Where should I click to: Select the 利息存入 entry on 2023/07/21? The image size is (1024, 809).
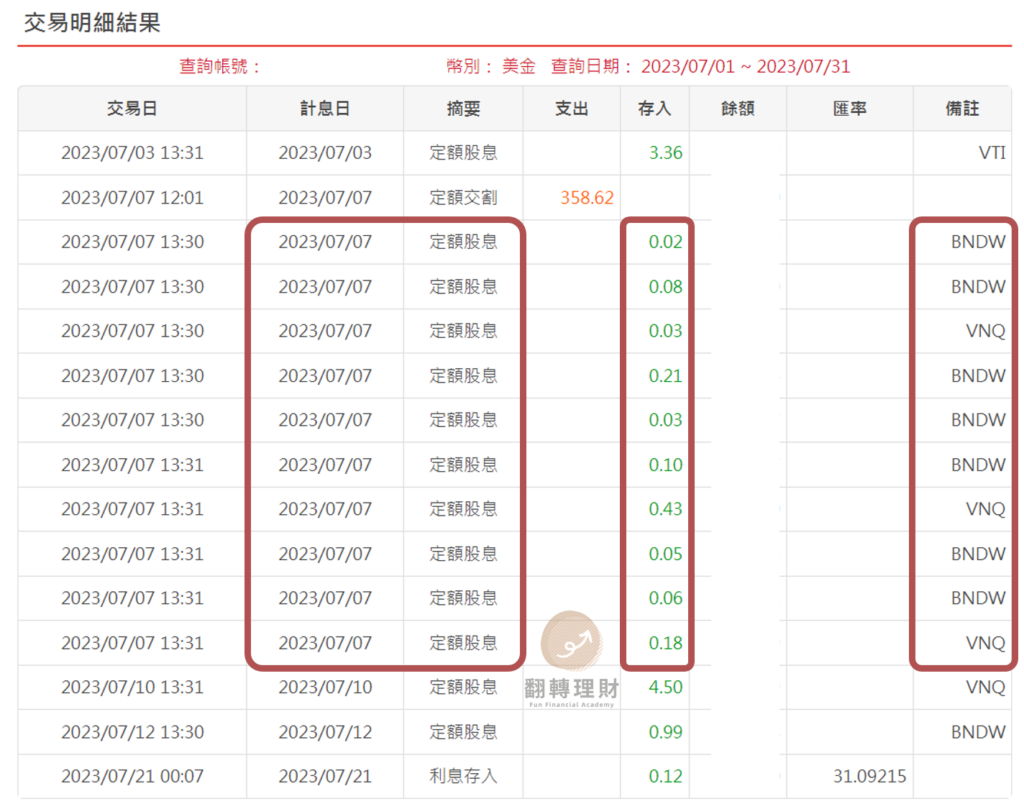click(x=463, y=775)
